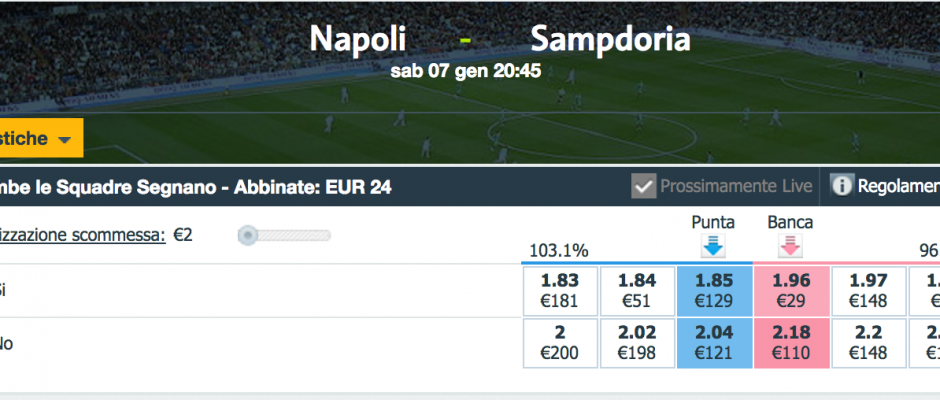
Task: Back No at odds 2.04
Action: [x=713, y=343]
